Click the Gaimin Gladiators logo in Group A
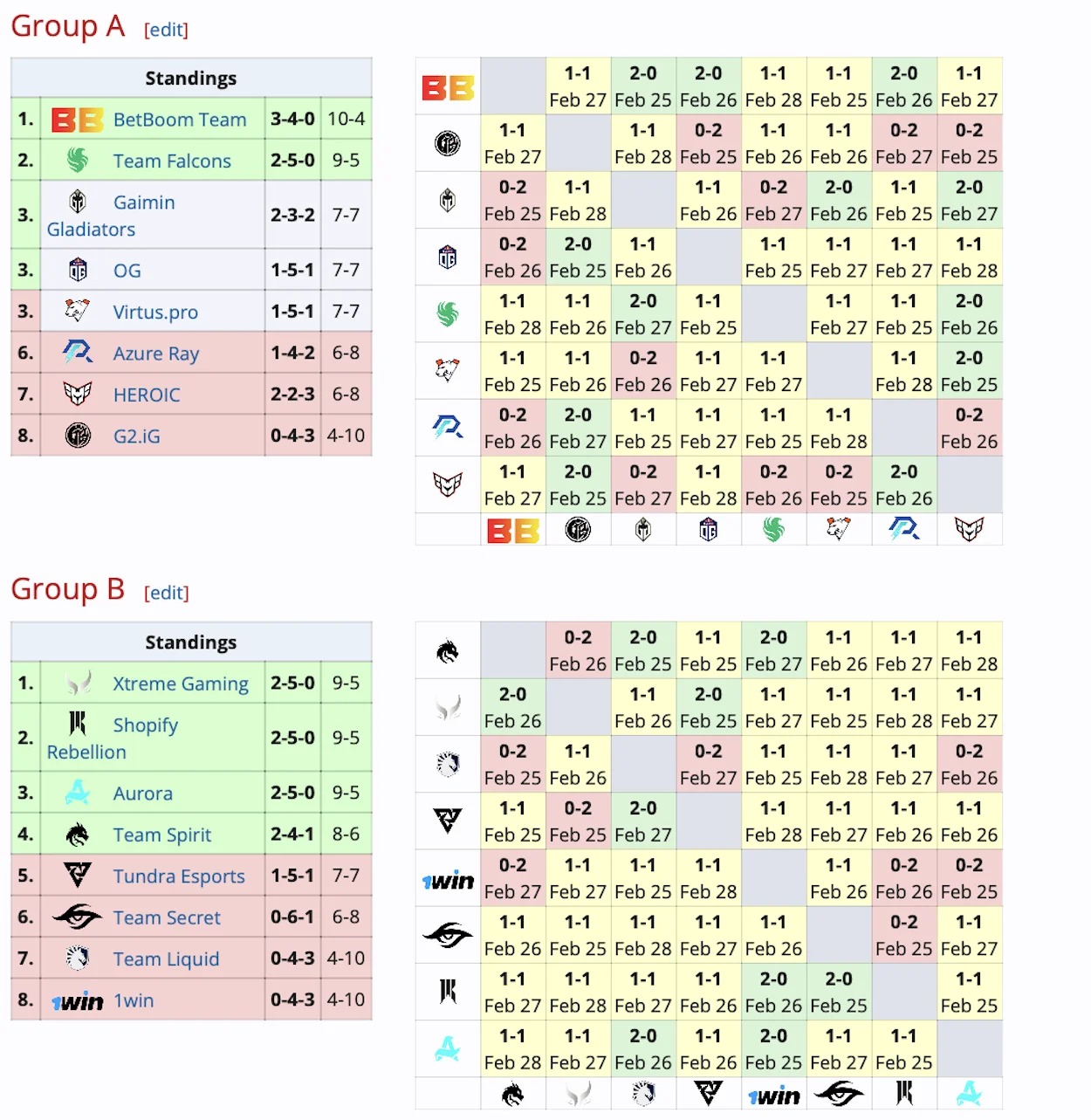This screenshot has width=1091, height=1120. [x=78, y=200]
